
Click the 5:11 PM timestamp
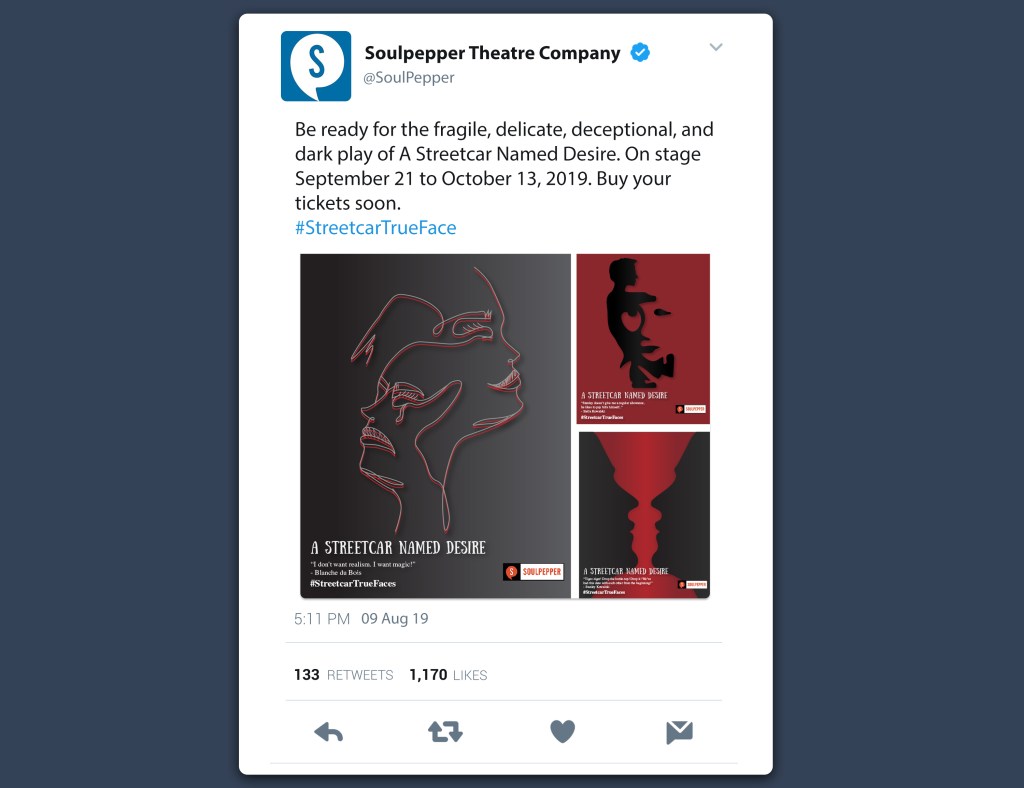pos(322,619)
